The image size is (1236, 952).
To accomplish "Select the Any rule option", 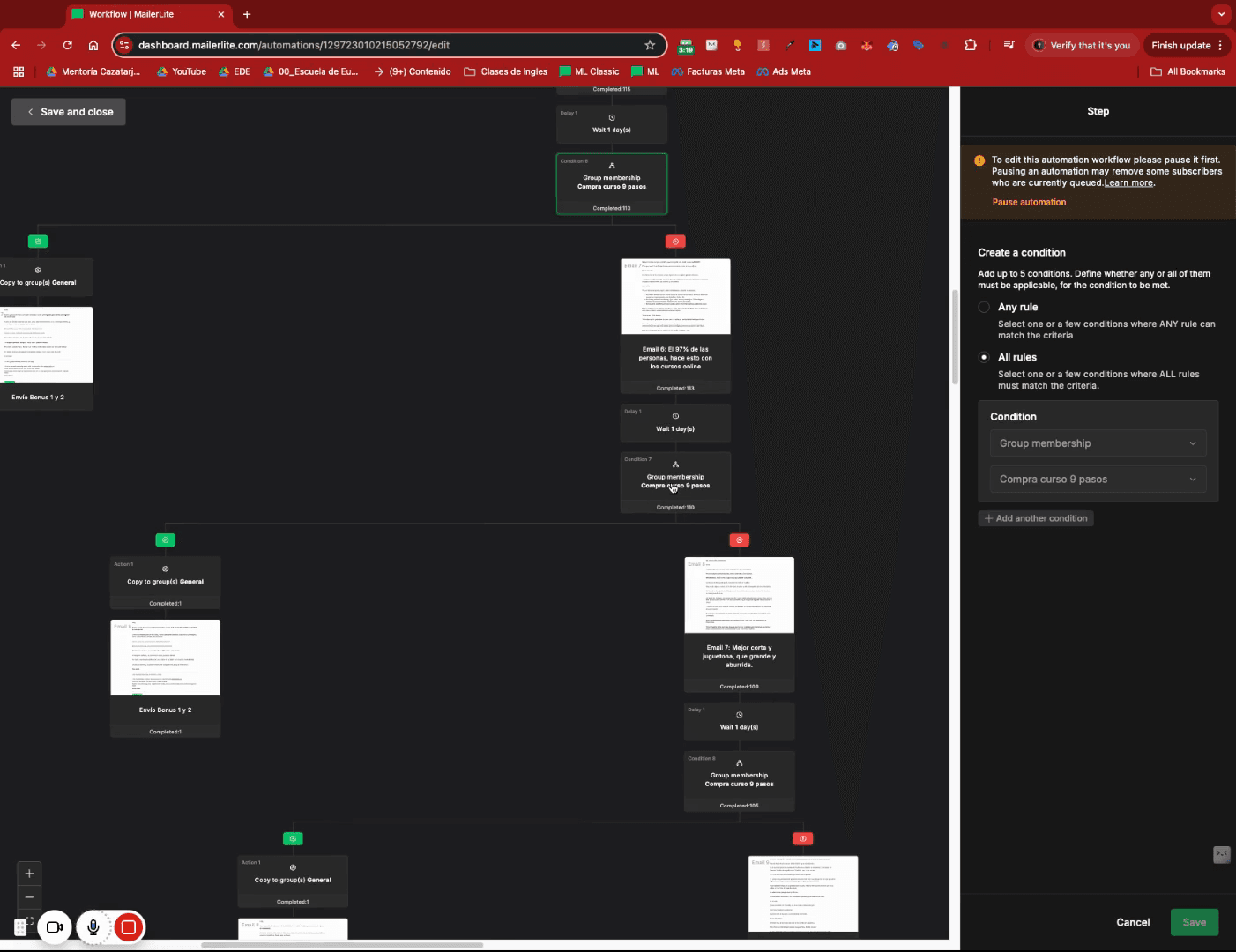I will tap(984, 307).
